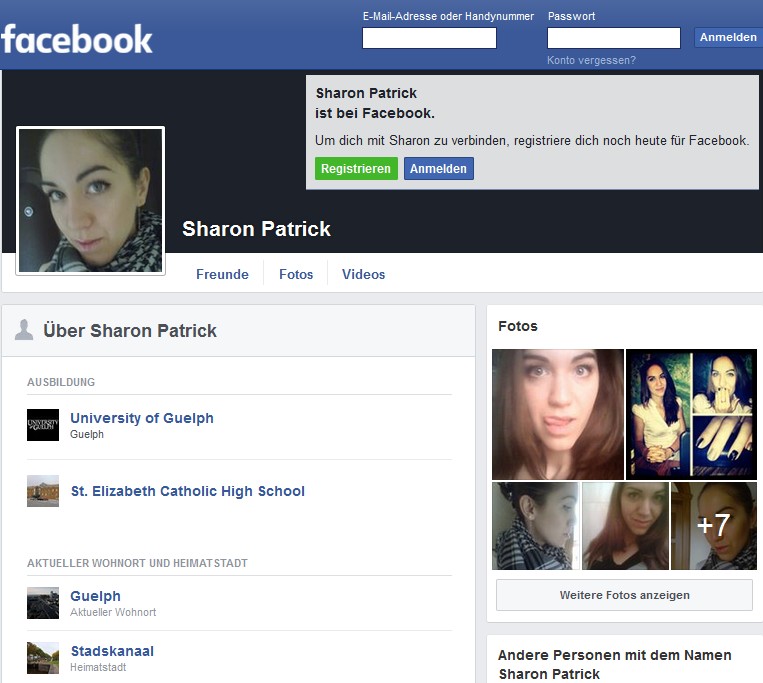763x683 pixels.
Task: Click the Aktueller Wohnort caption text
Action: click(113, 612)
